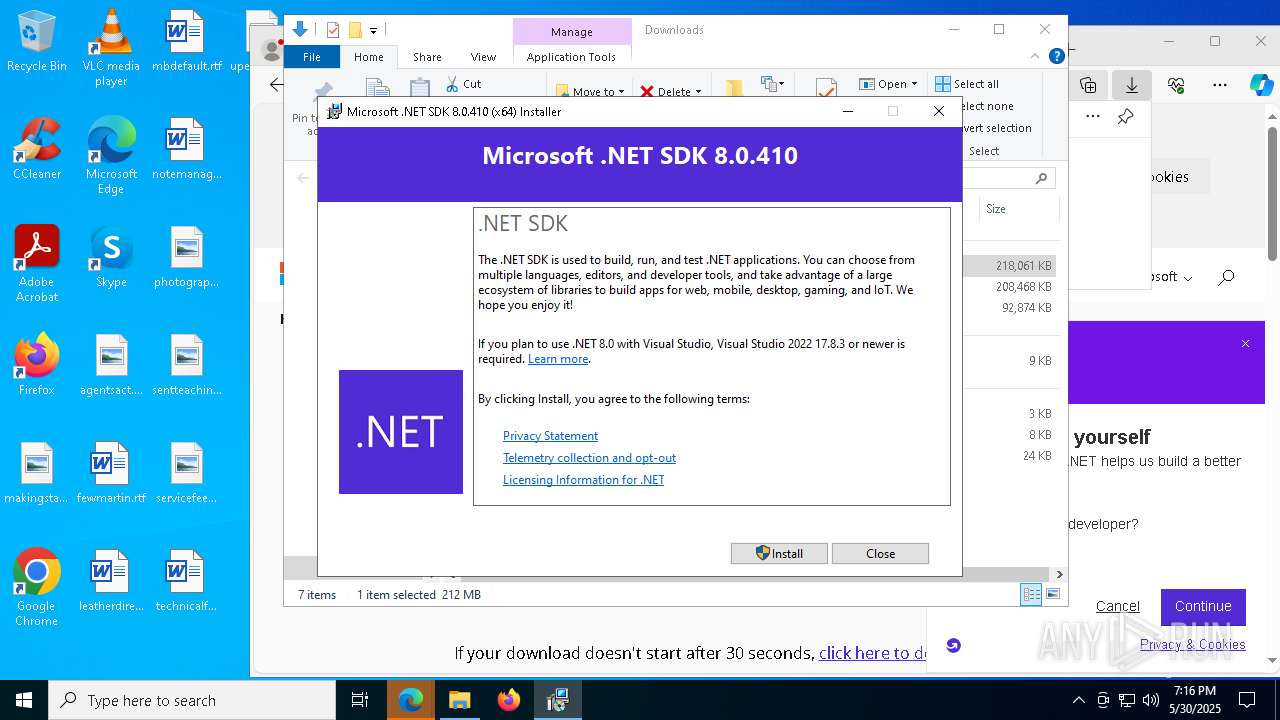Switch to Share ribbon tab in Explorer

(427, 57)
